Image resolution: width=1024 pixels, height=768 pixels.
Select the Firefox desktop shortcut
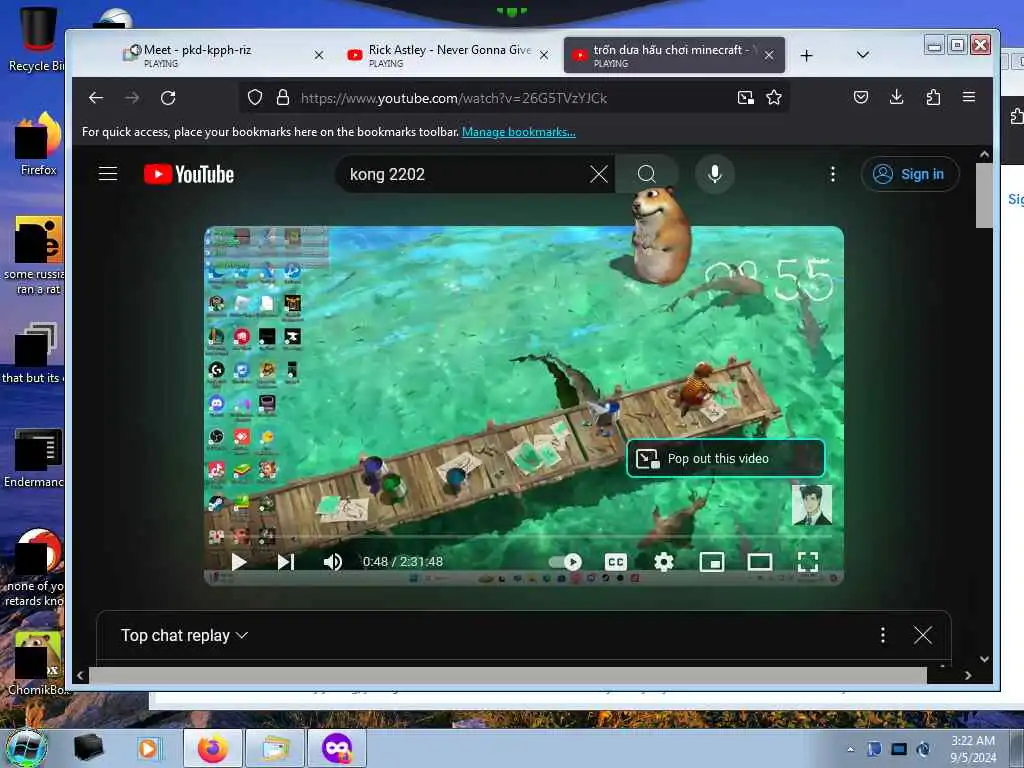(38, 144)
